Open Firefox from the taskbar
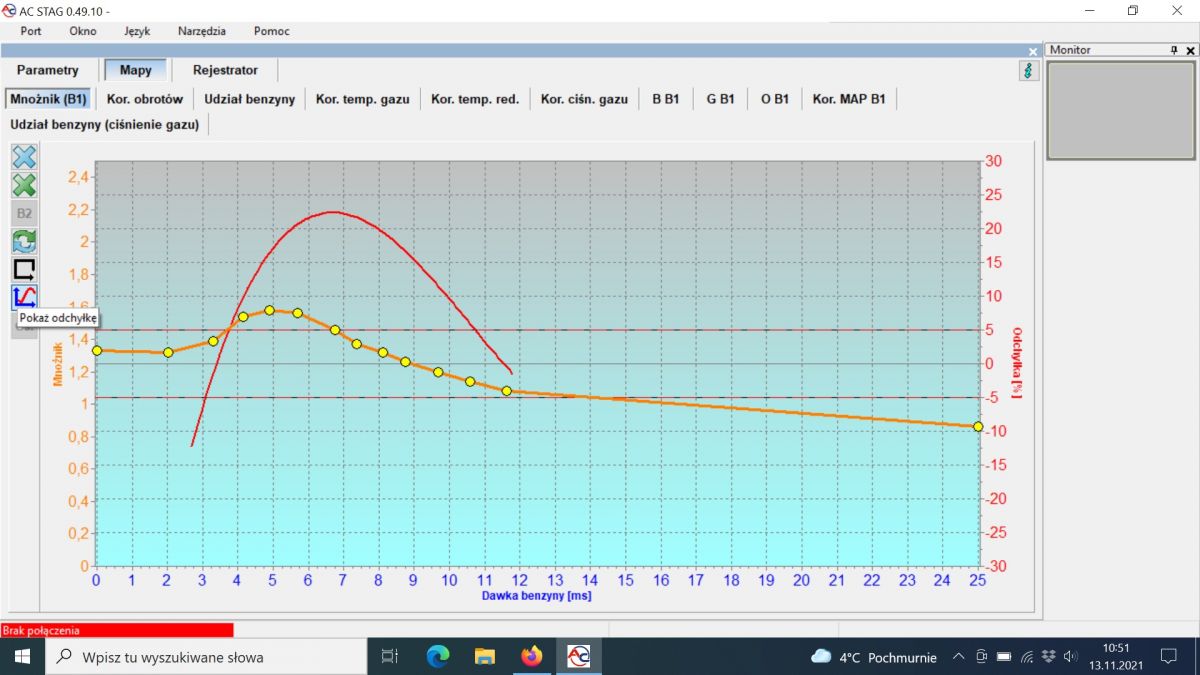The image size is (1200, 675). 531,657
